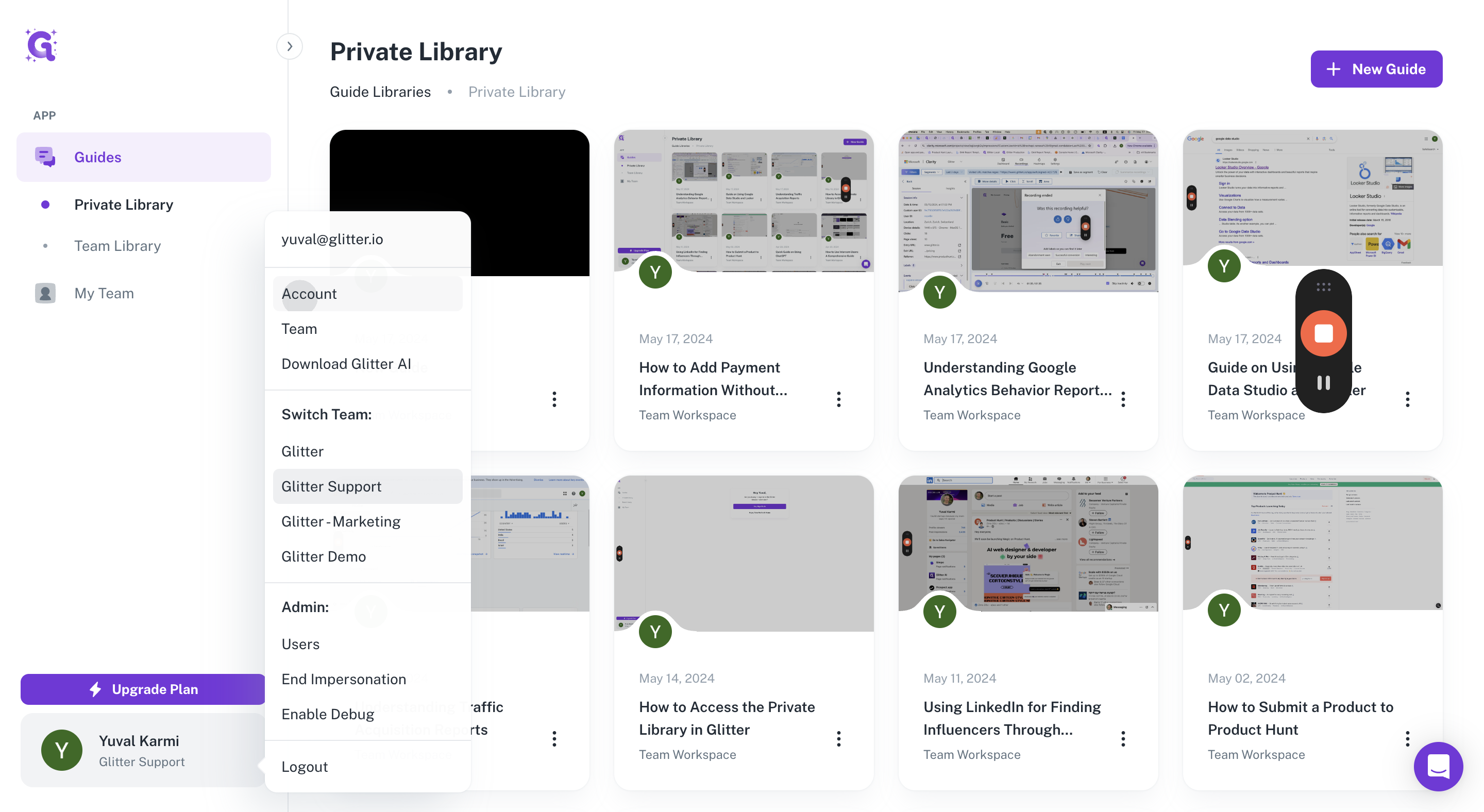Screen dimensions: 1484x812
Task: Click Yuval Karmi's green Y avatar in sidebar
Action: [x=62, y=750]
